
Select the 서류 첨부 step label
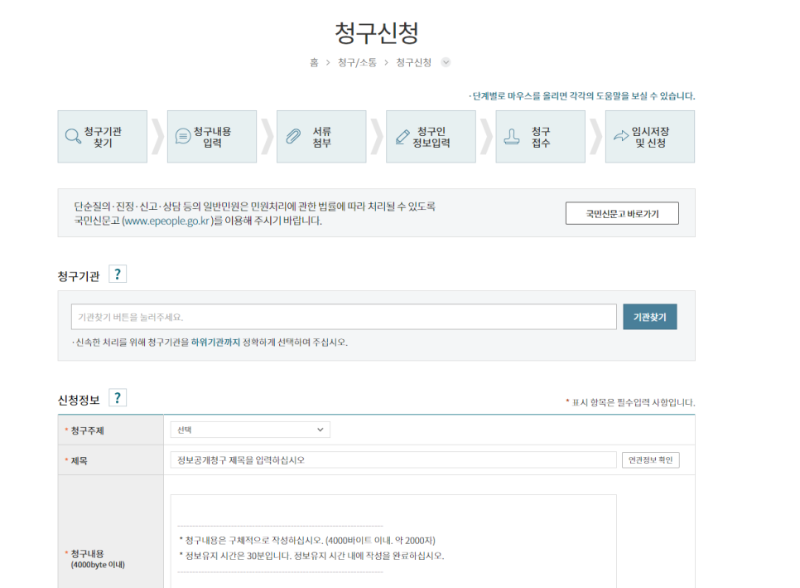[x=322, y=137]
